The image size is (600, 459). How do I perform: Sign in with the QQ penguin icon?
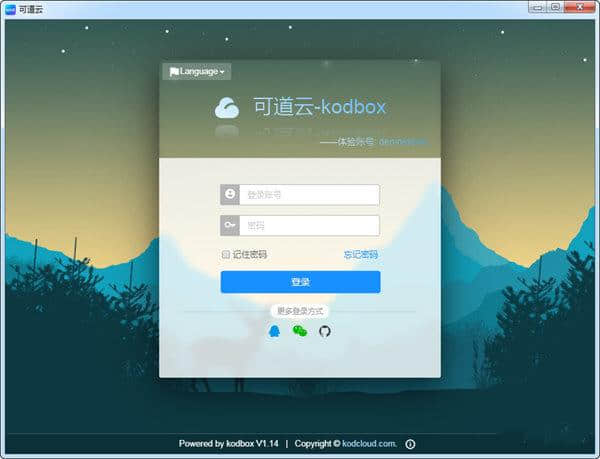[274, 331]
